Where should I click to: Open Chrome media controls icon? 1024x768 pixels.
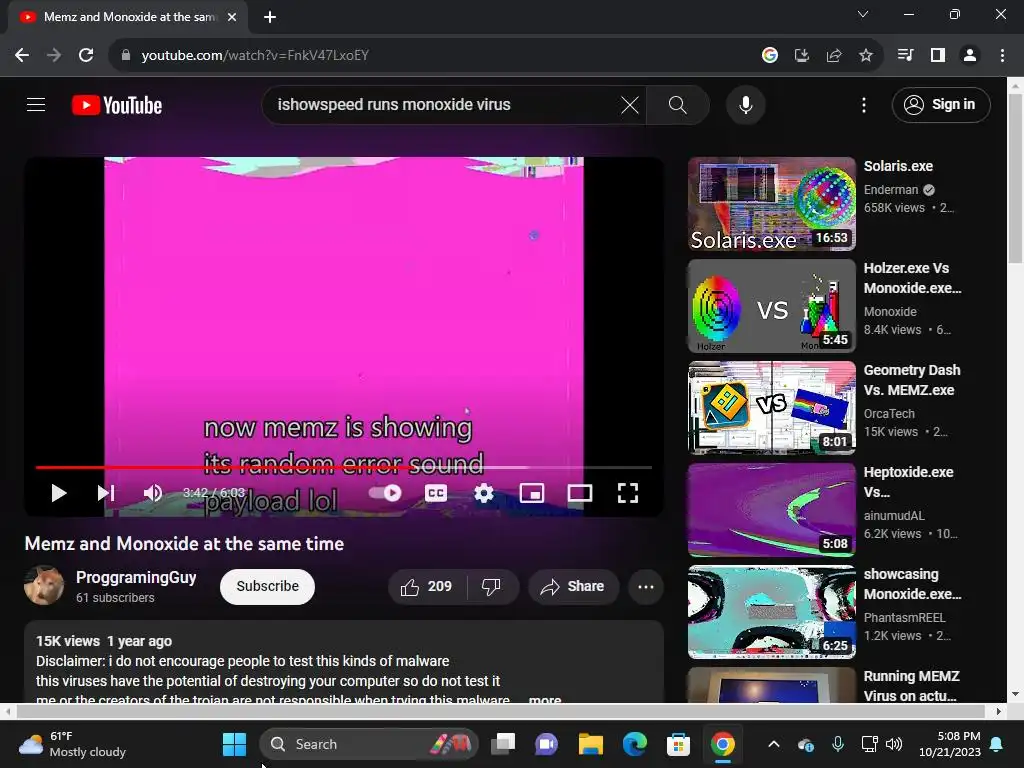[905, 55]
